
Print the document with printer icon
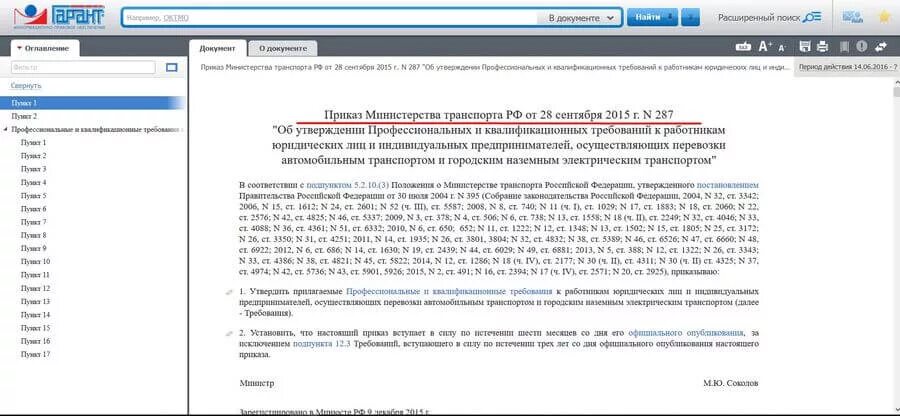point(823,47)
